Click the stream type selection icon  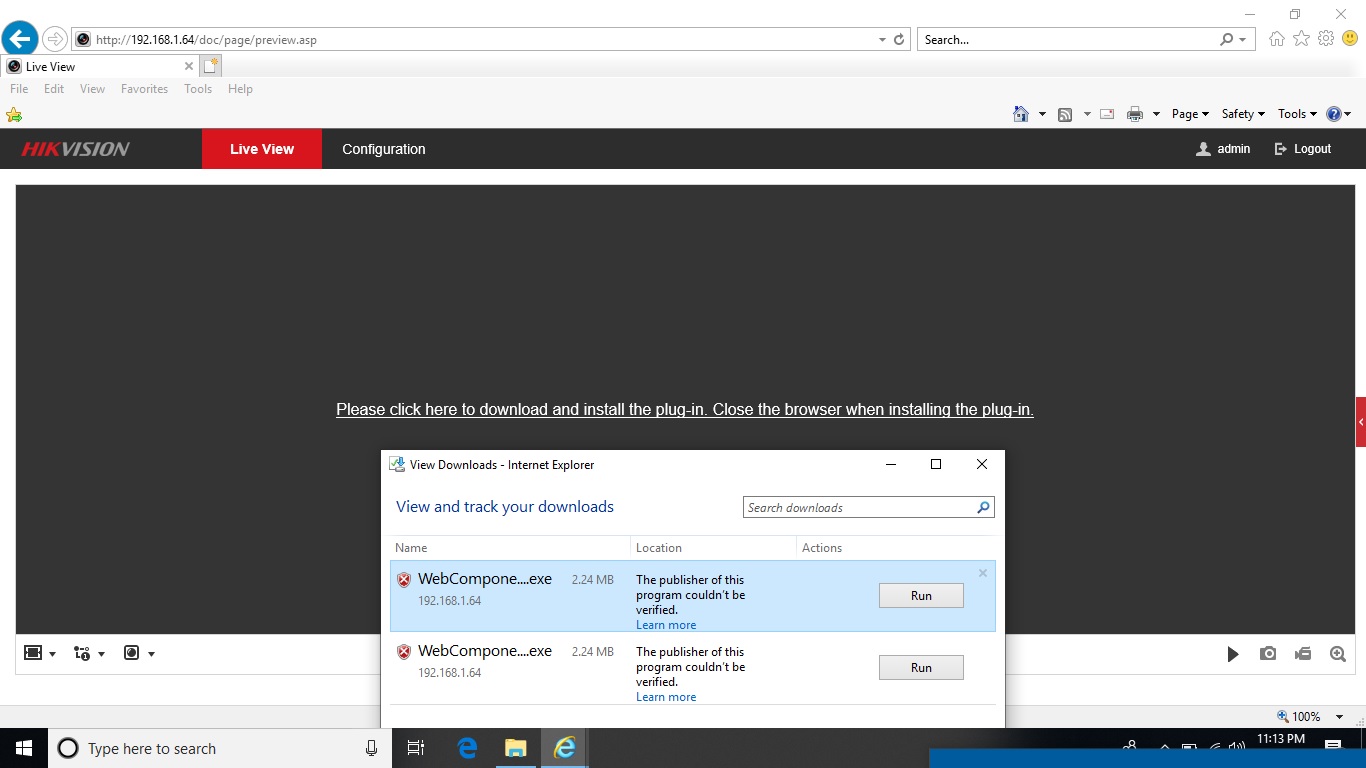[83, 652]
